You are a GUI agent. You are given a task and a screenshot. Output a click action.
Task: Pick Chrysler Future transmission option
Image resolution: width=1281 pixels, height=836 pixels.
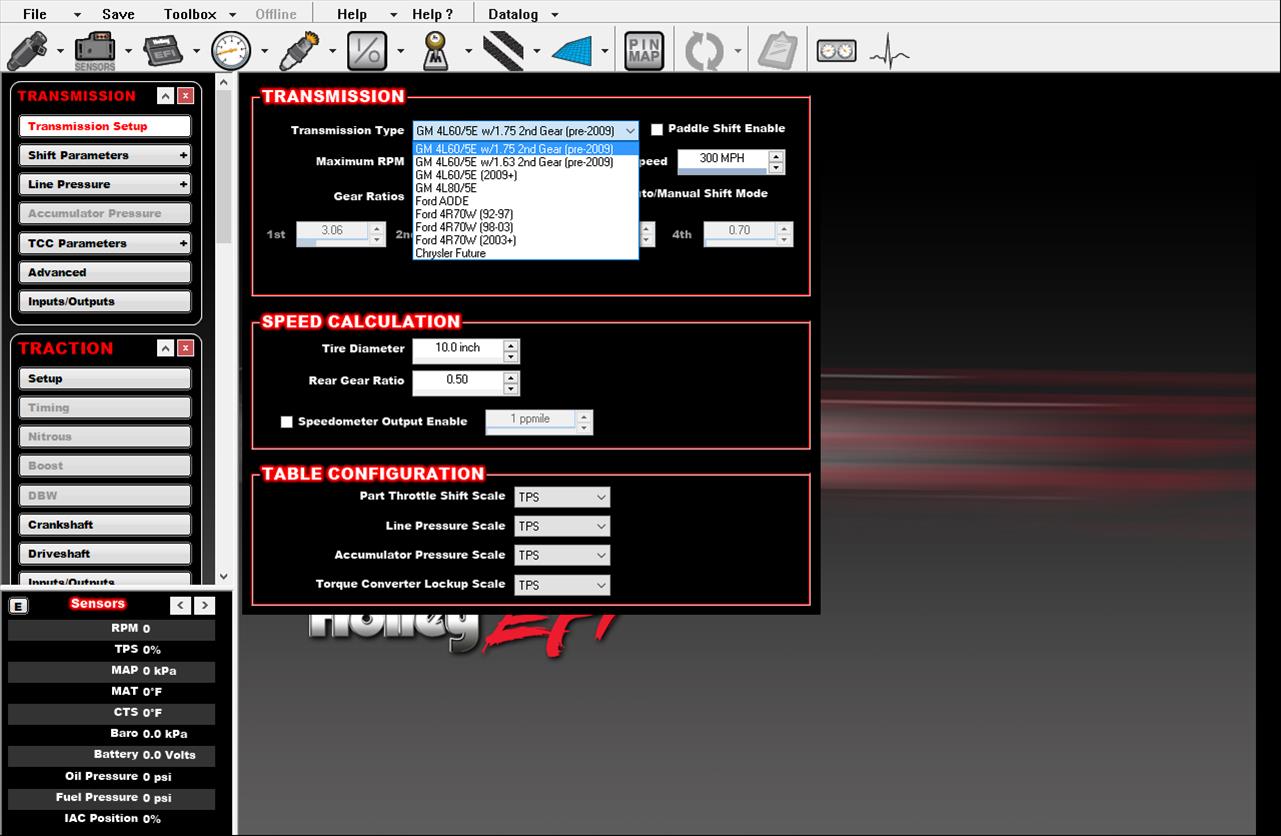coord(525,253)
